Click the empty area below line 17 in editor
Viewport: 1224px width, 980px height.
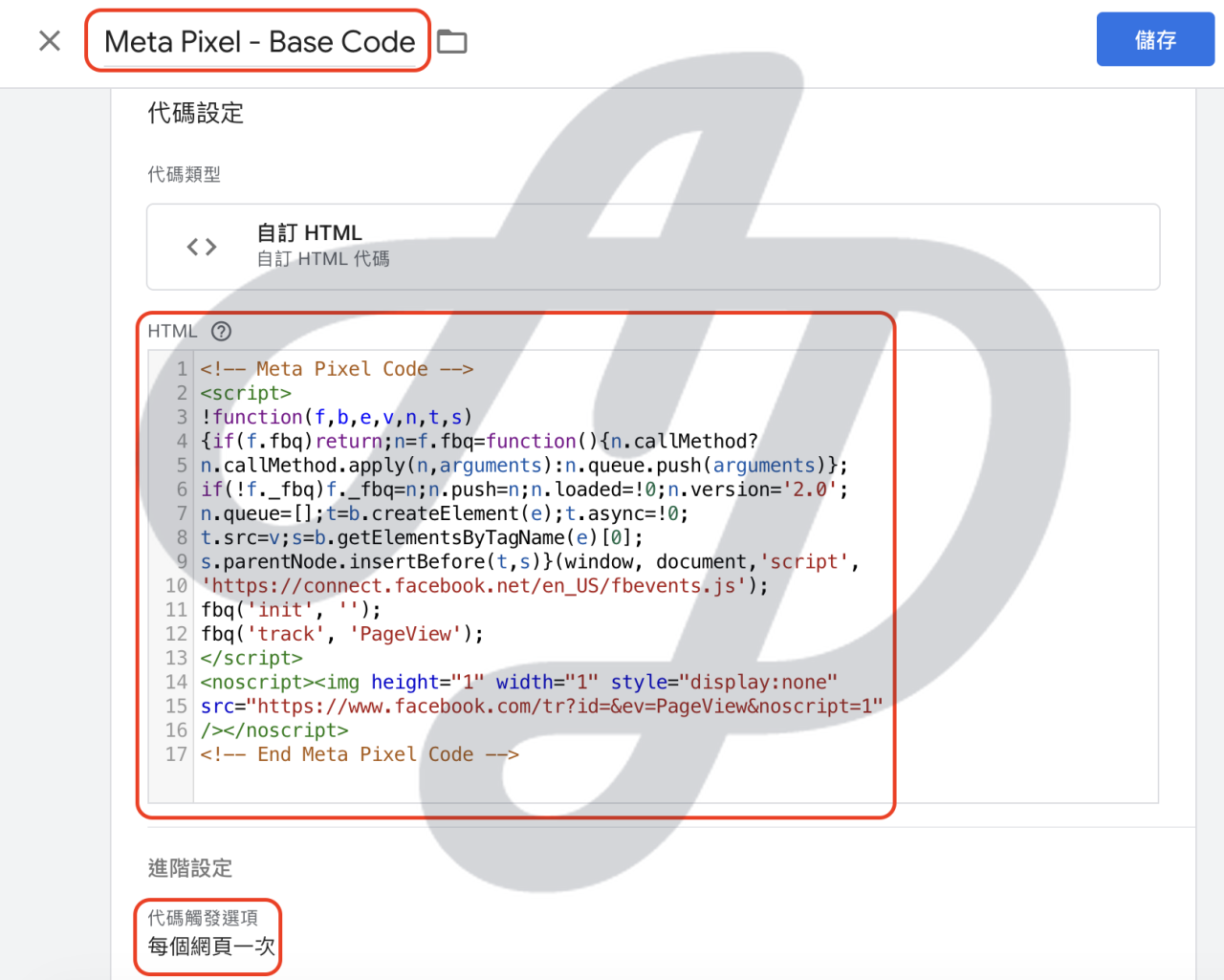(x=574, y=784)
